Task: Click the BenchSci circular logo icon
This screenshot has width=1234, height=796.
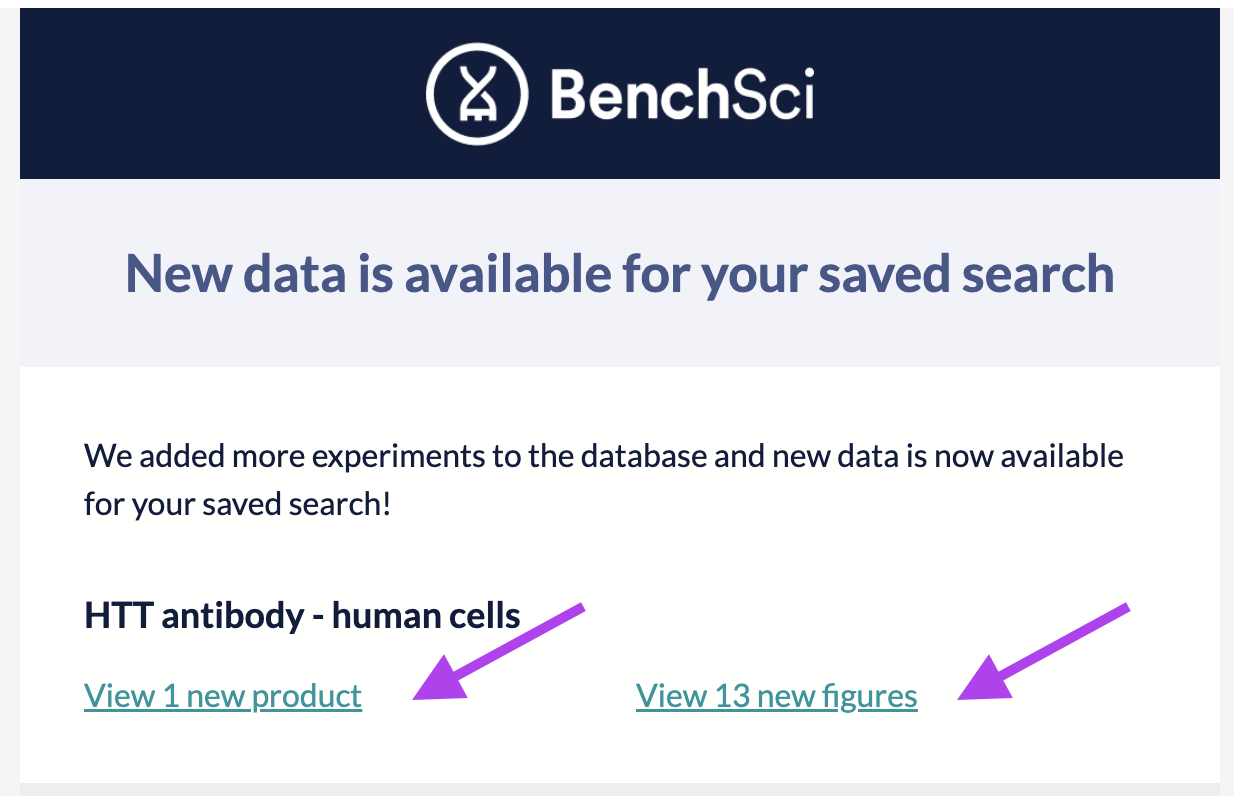Action: click(476, 95)
